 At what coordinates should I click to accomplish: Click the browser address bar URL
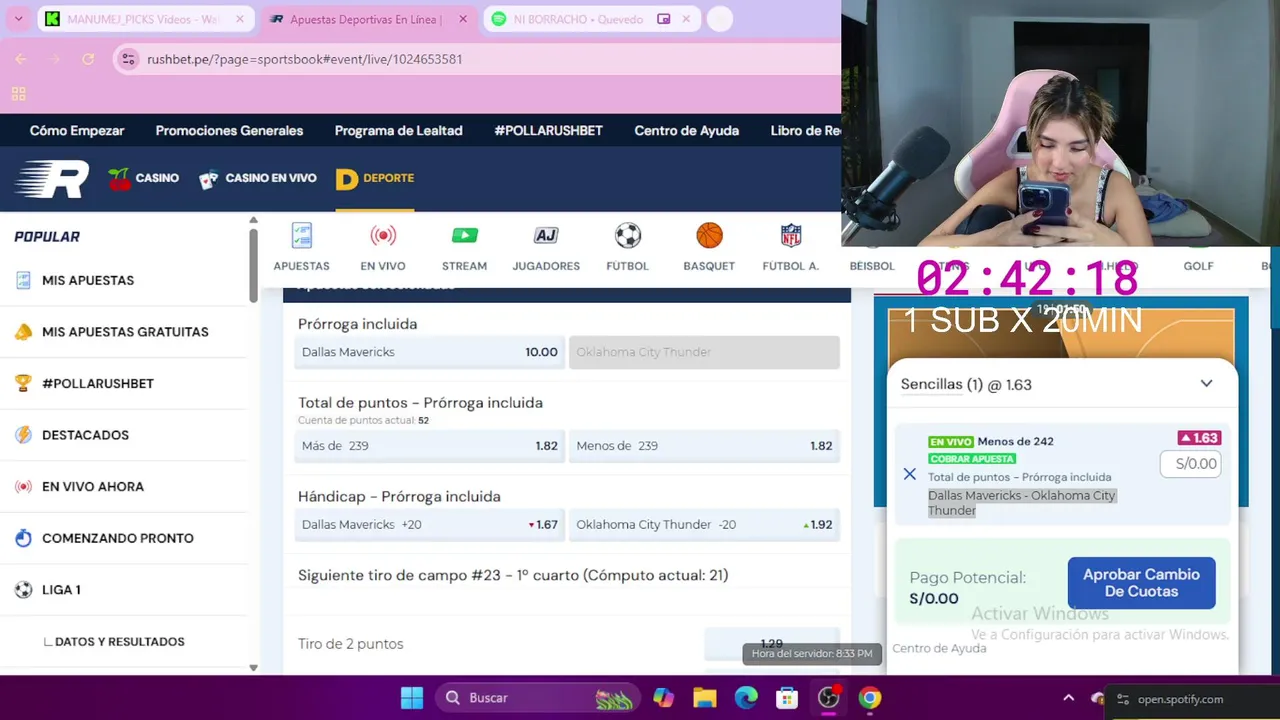coord(305,59)
